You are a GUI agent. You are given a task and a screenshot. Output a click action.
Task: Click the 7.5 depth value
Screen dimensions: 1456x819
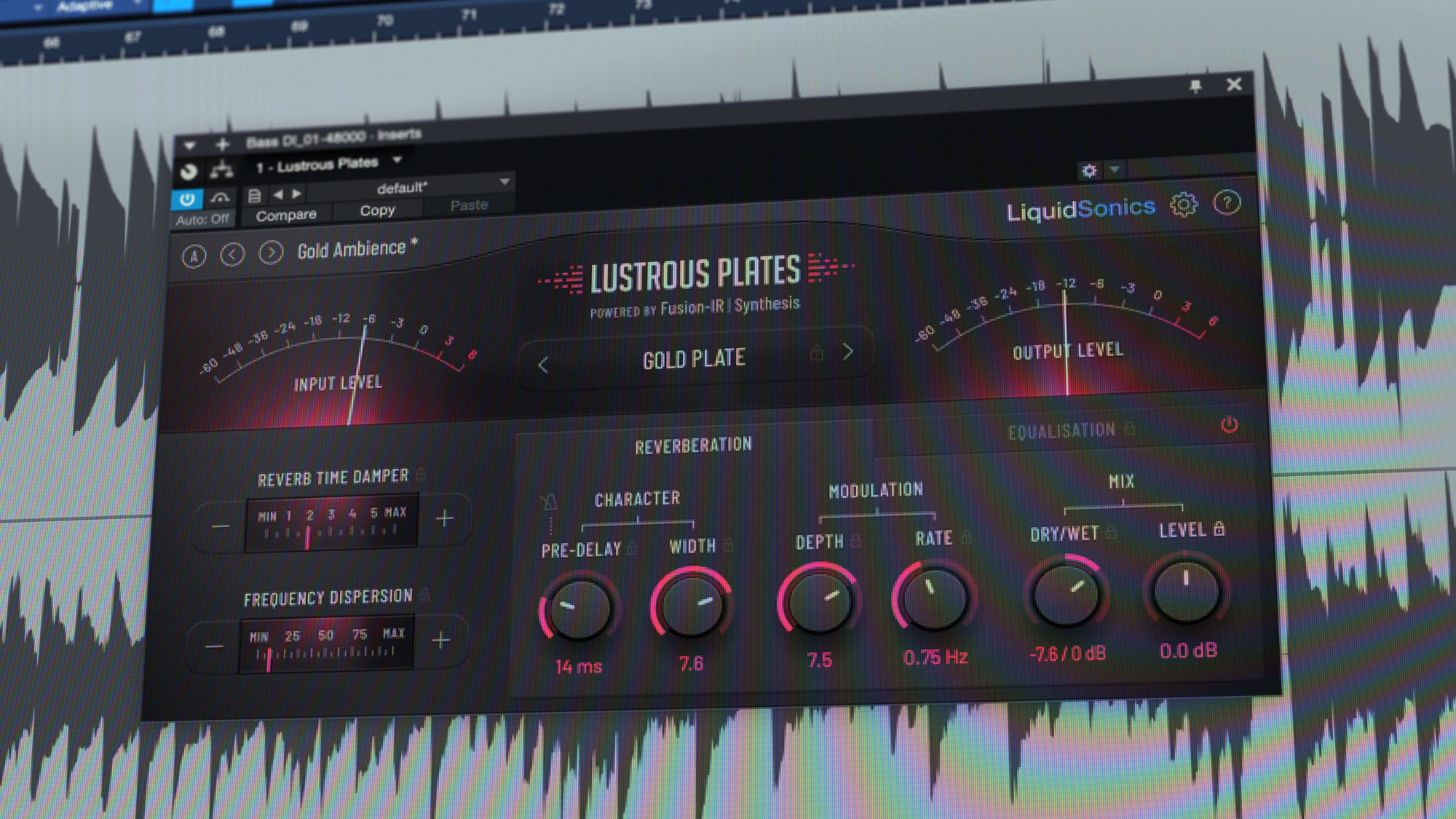pyautogui.click(x=819, y=660)
